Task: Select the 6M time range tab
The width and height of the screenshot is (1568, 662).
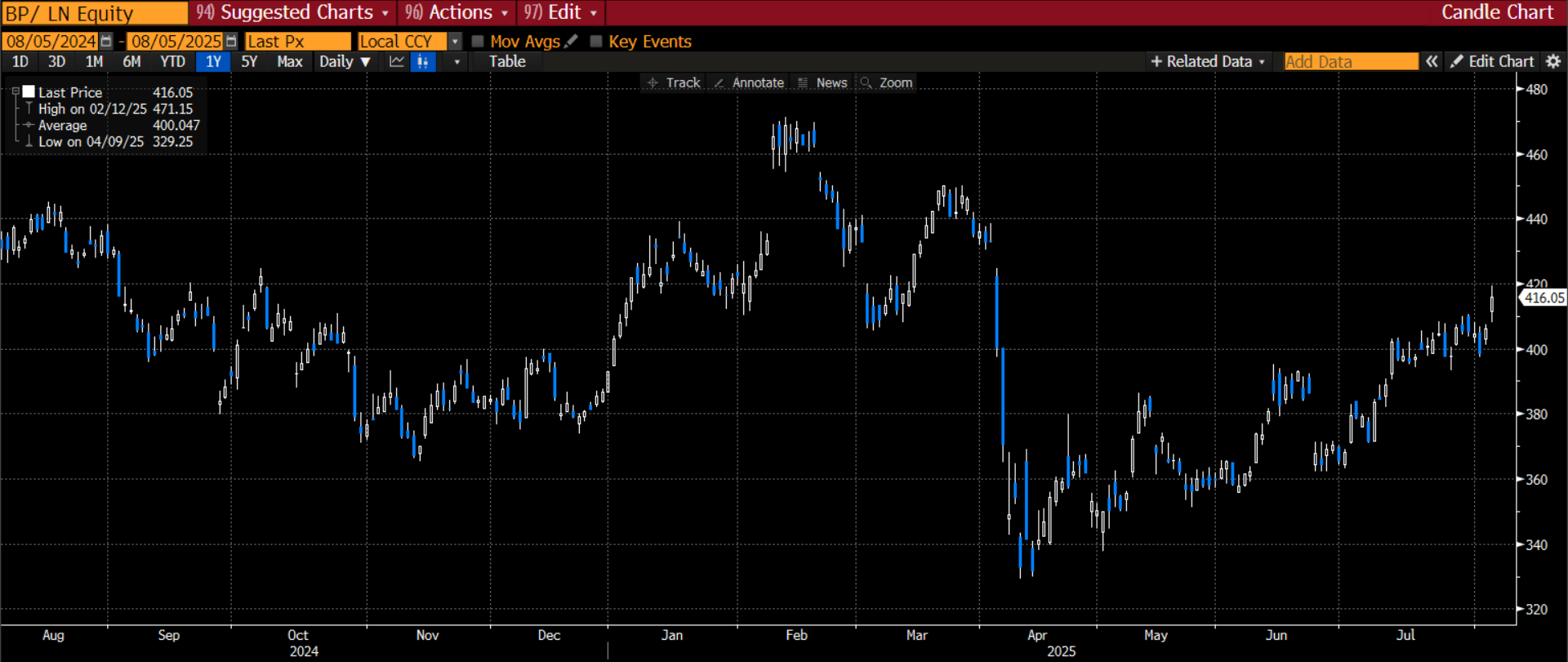Action: click(x=131, y=61)
